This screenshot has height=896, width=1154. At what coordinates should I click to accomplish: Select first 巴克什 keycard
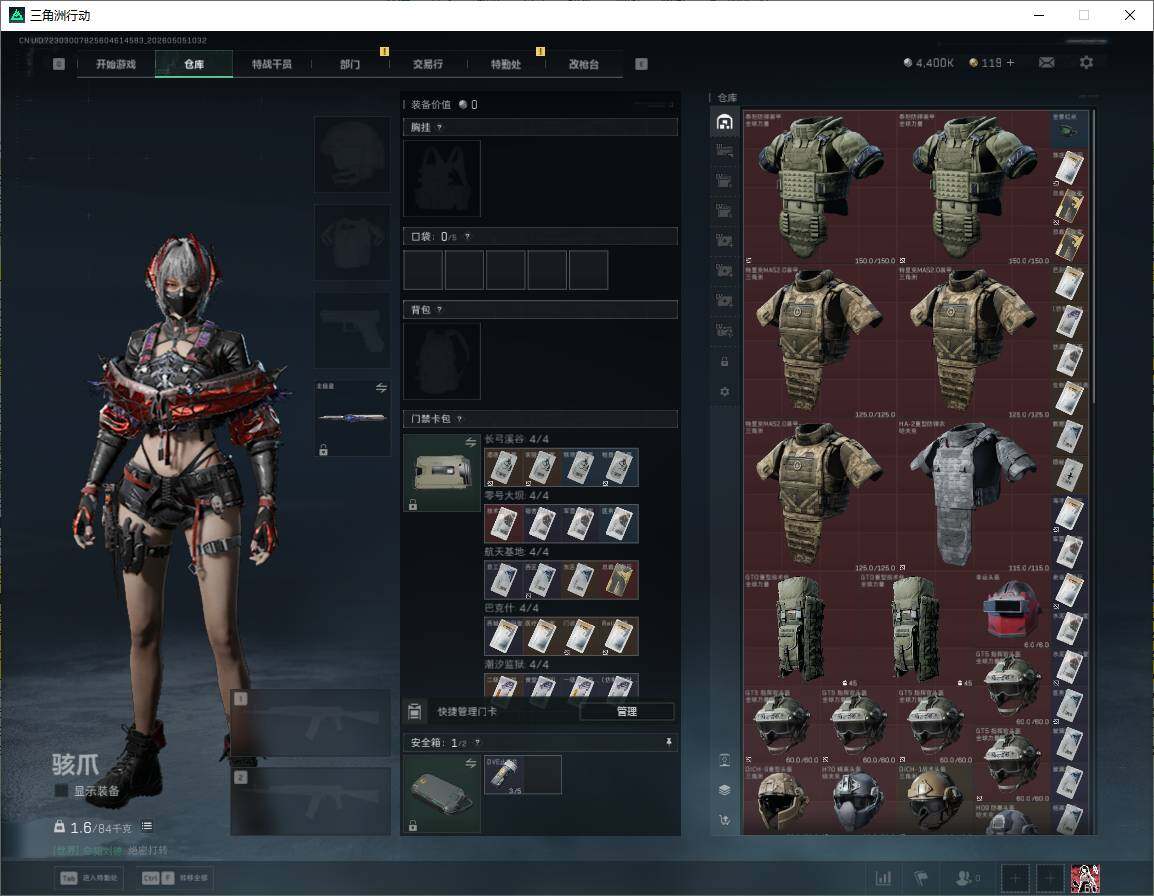(503, 636)
